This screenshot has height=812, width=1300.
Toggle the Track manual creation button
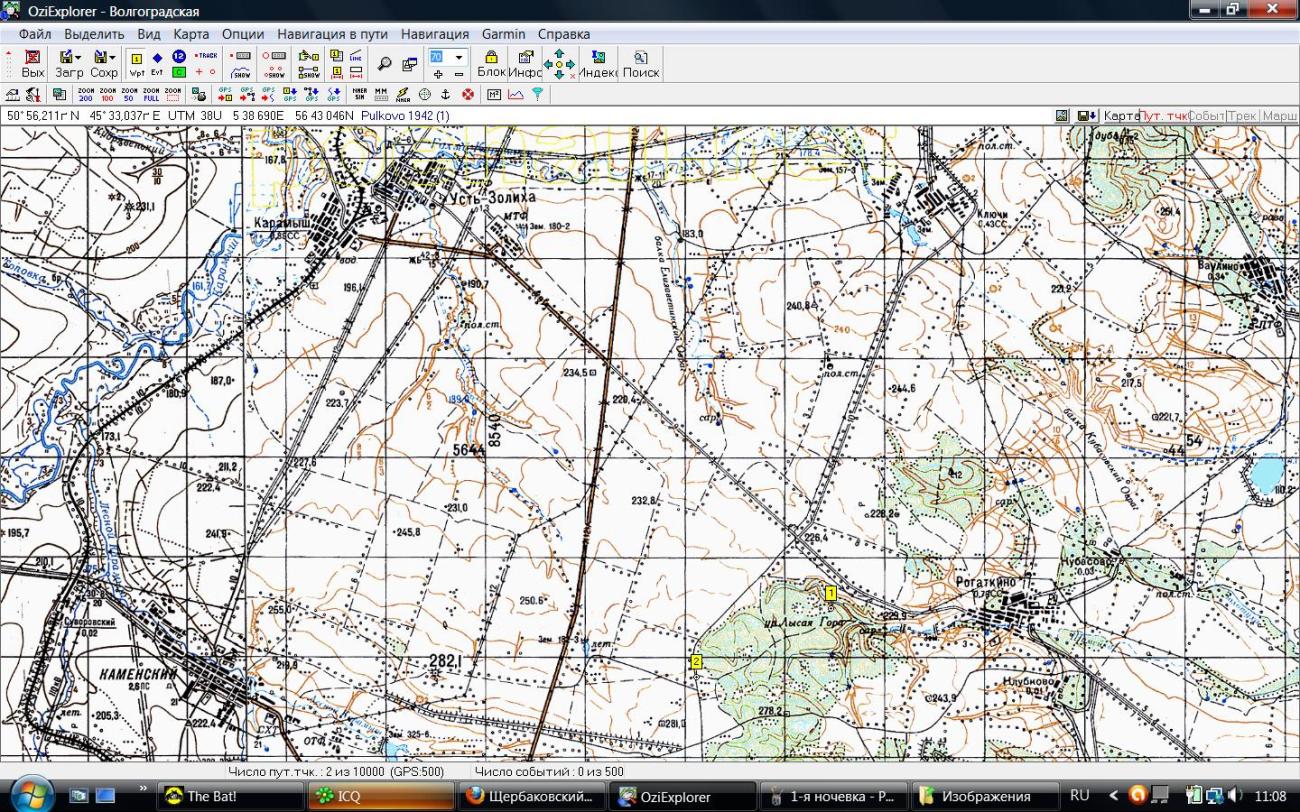point(206,56)
